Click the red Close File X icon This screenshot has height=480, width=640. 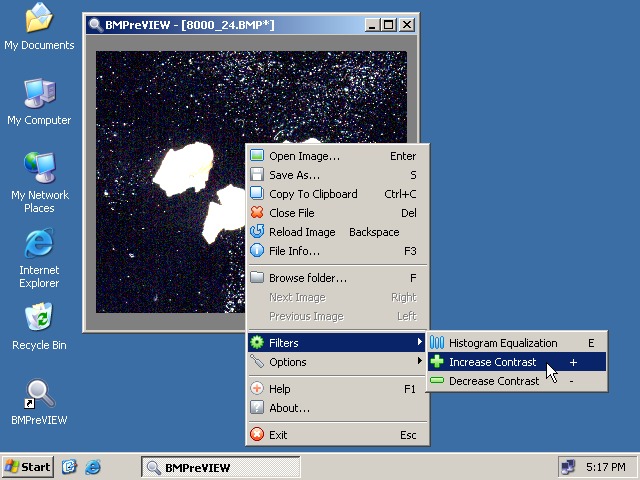[257, 213]
